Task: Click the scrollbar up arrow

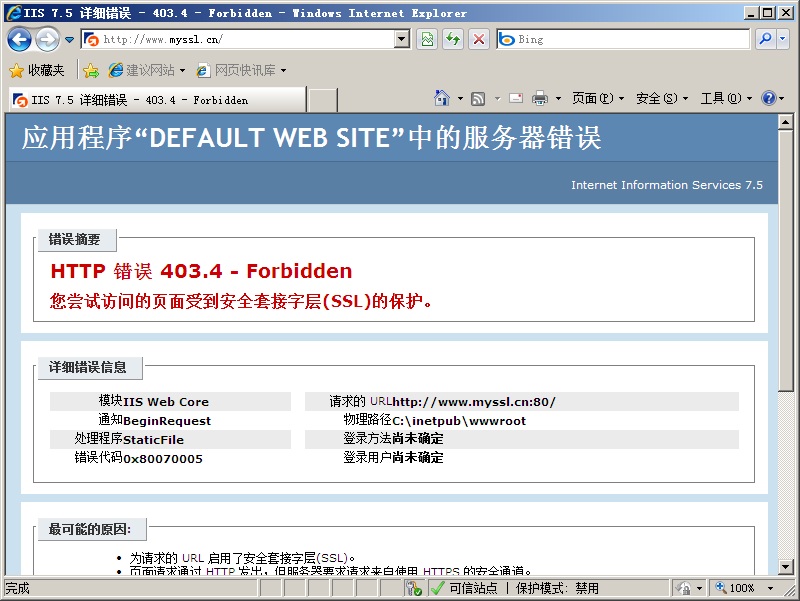Action: pos(786,122)
